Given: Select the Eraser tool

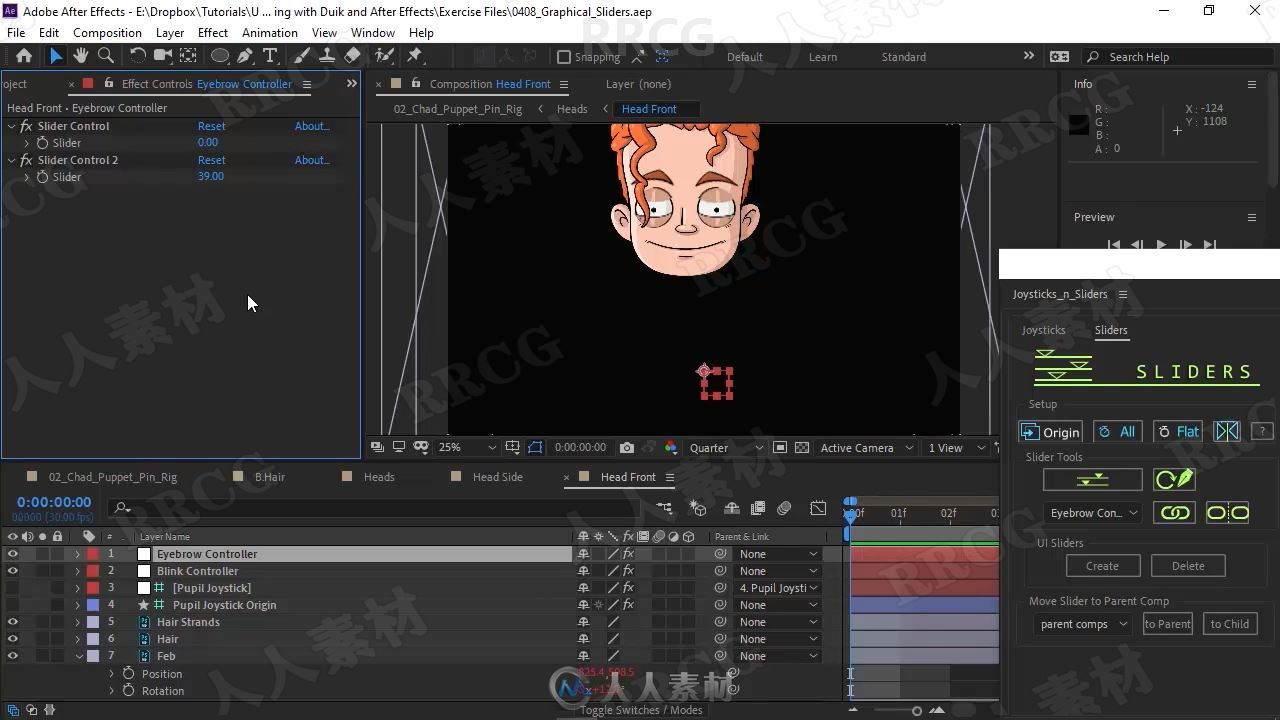Looking at the screenshot, I should pyautogui.click(x=352, y=57).
